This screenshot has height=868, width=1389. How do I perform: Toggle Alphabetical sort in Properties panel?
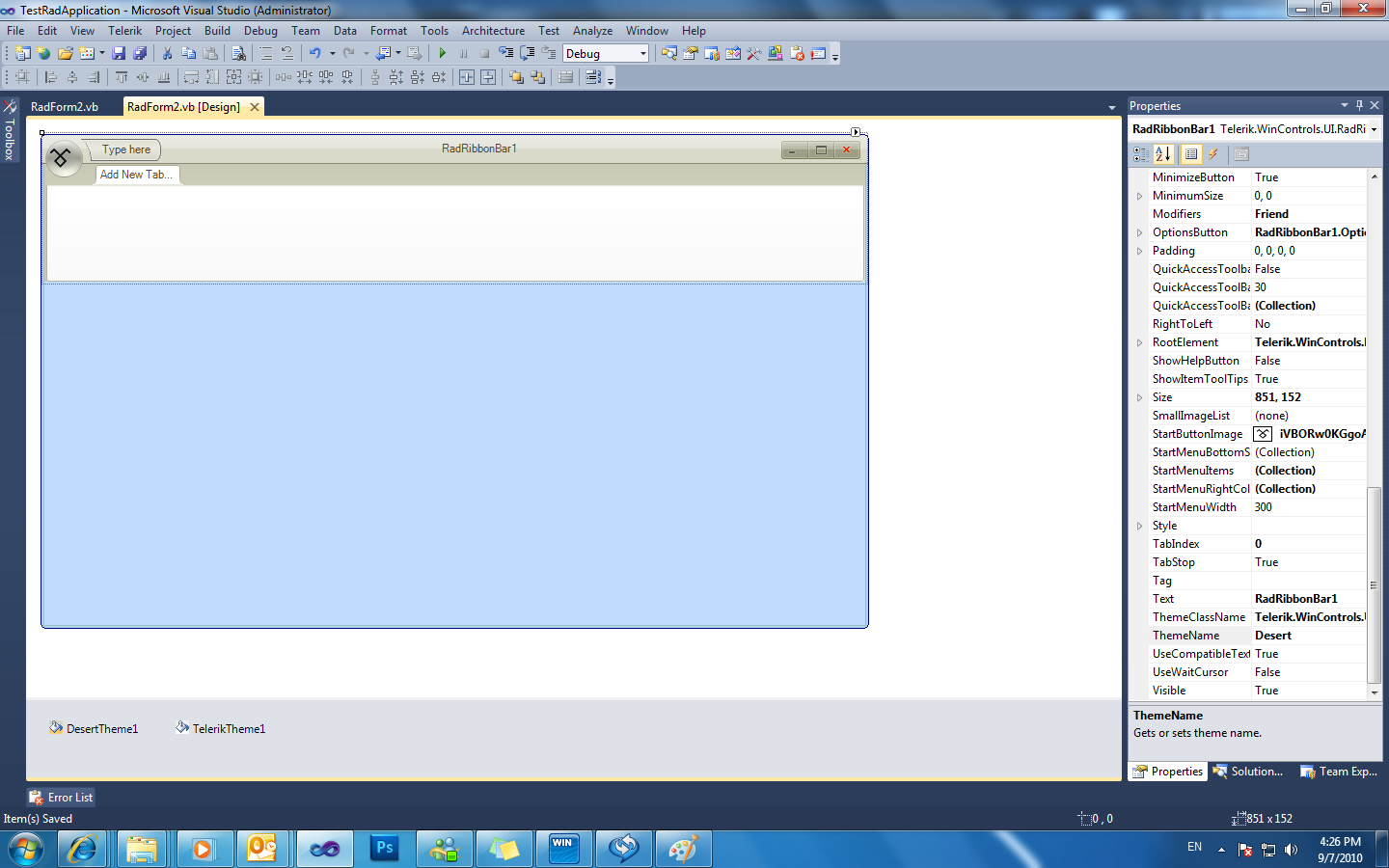(x=1163, y=154)
